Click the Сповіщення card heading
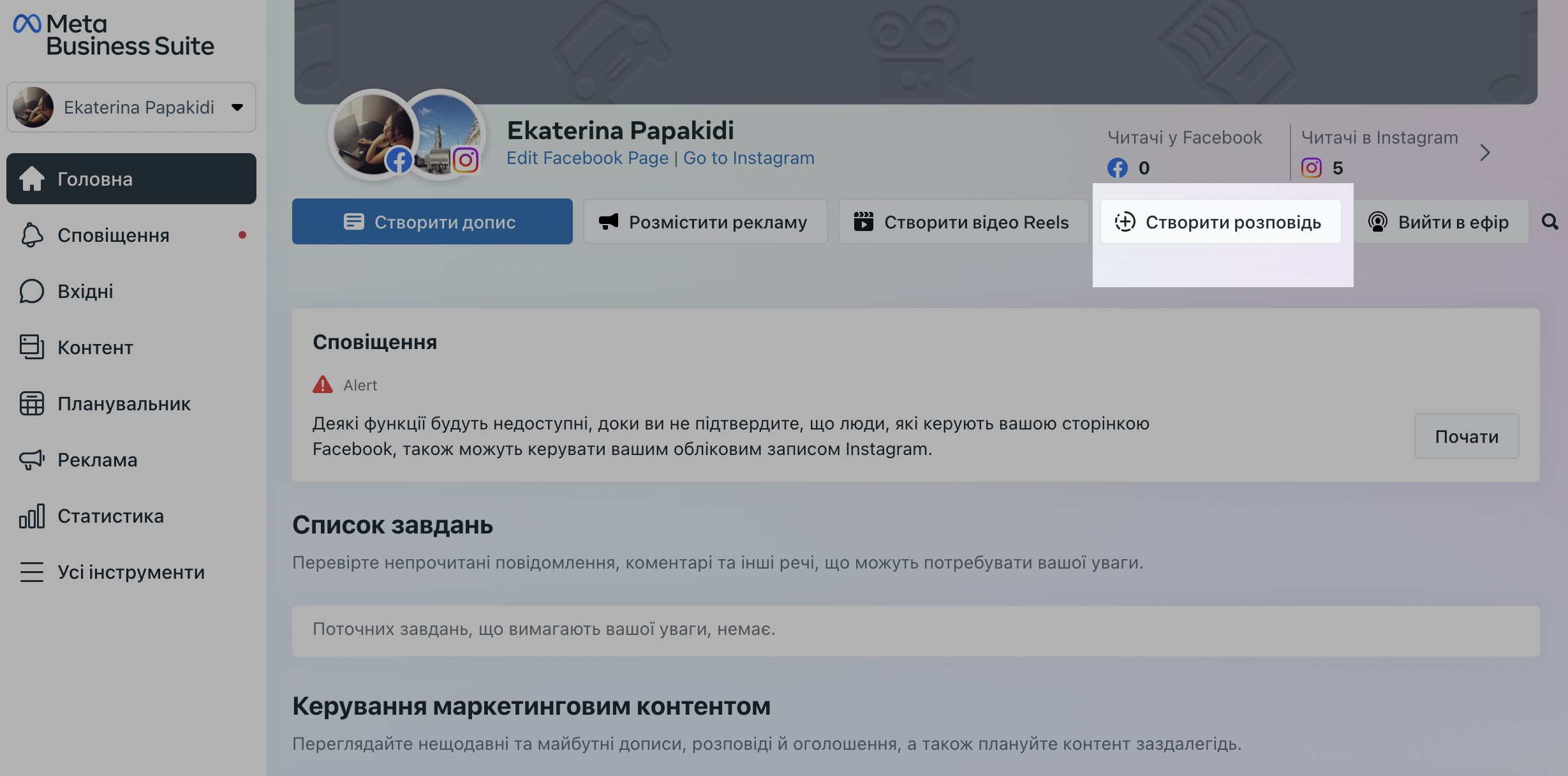1568x776 pixels. (x=374, y=342)
